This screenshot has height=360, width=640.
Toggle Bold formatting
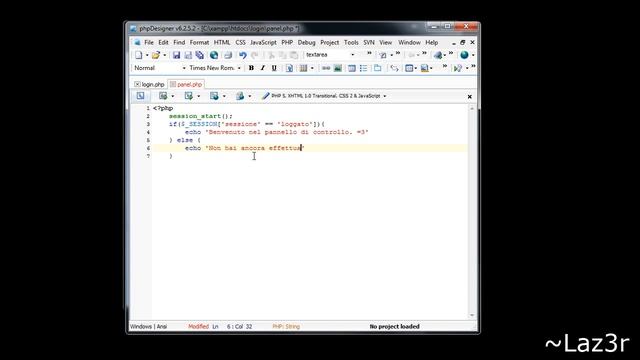pyautogui.click(x=251, y=68)
